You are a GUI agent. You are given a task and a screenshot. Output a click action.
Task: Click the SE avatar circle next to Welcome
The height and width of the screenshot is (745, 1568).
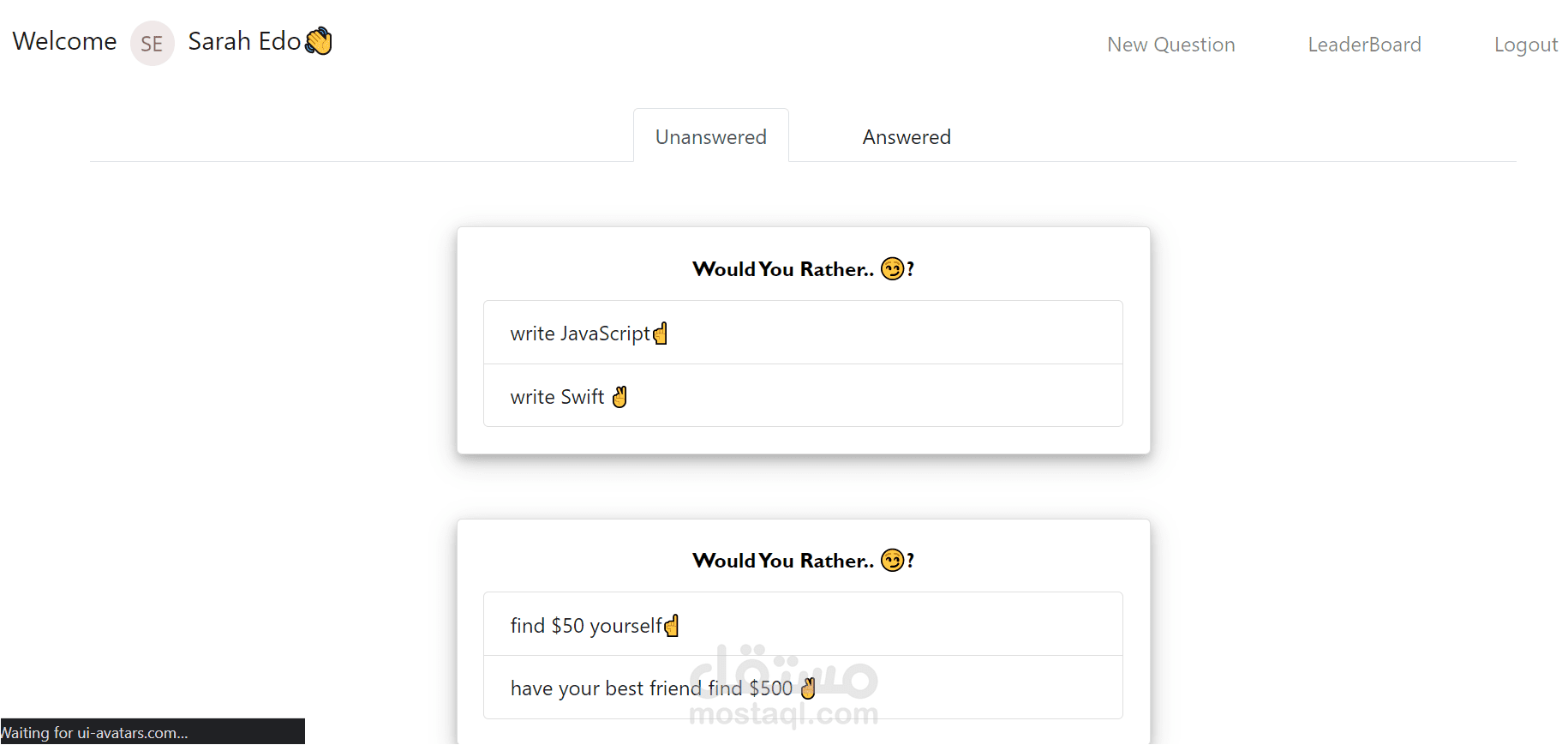(x=152, y=43)
